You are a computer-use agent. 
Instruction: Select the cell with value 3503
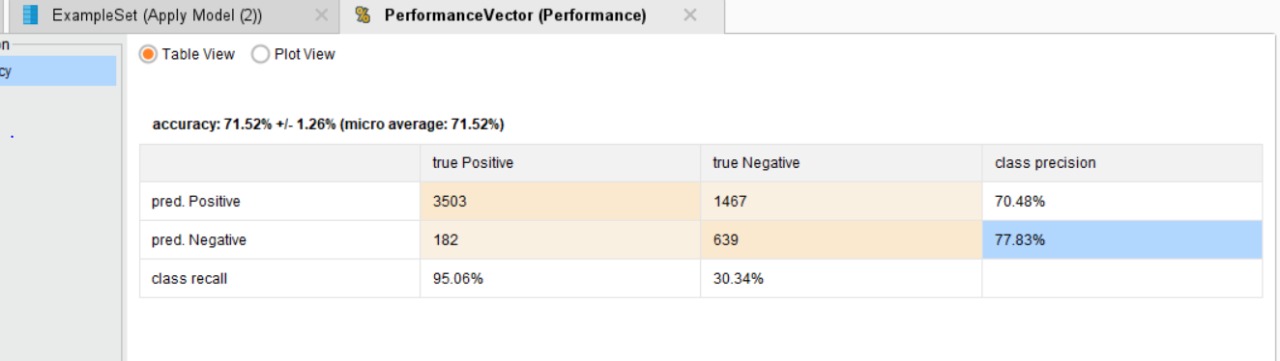560,201
